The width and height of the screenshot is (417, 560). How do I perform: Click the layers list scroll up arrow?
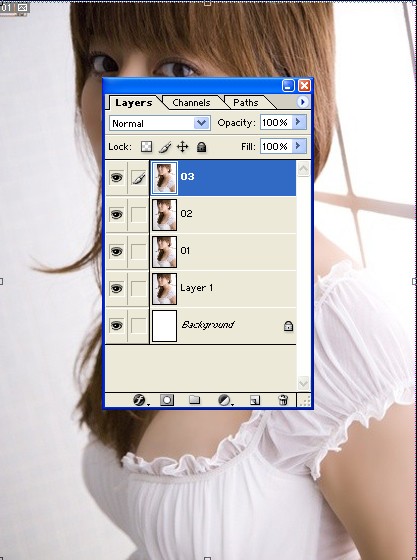303,169
